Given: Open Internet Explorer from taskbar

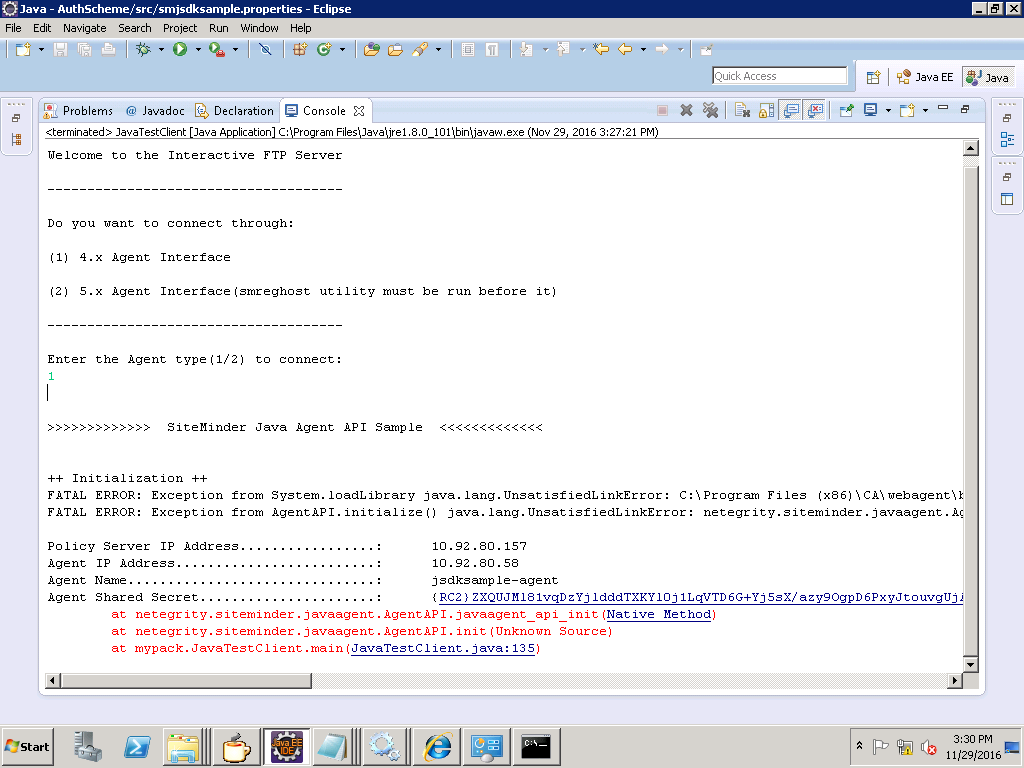Looking at the screenshot, I should pyautogui.click(x=437, y=746).
